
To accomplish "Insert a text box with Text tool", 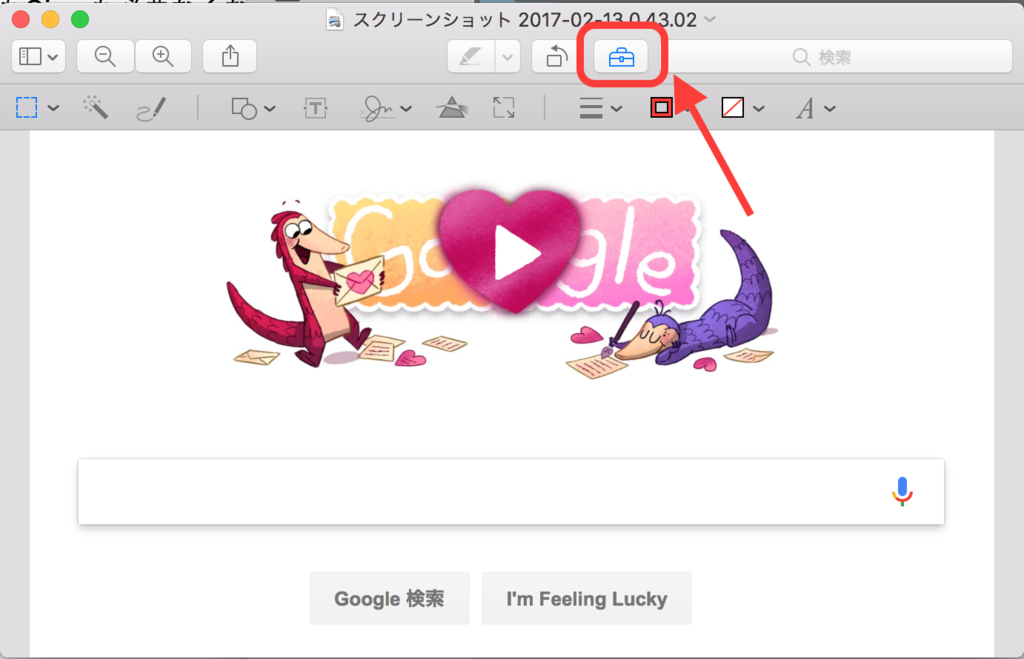I will 315,108.
